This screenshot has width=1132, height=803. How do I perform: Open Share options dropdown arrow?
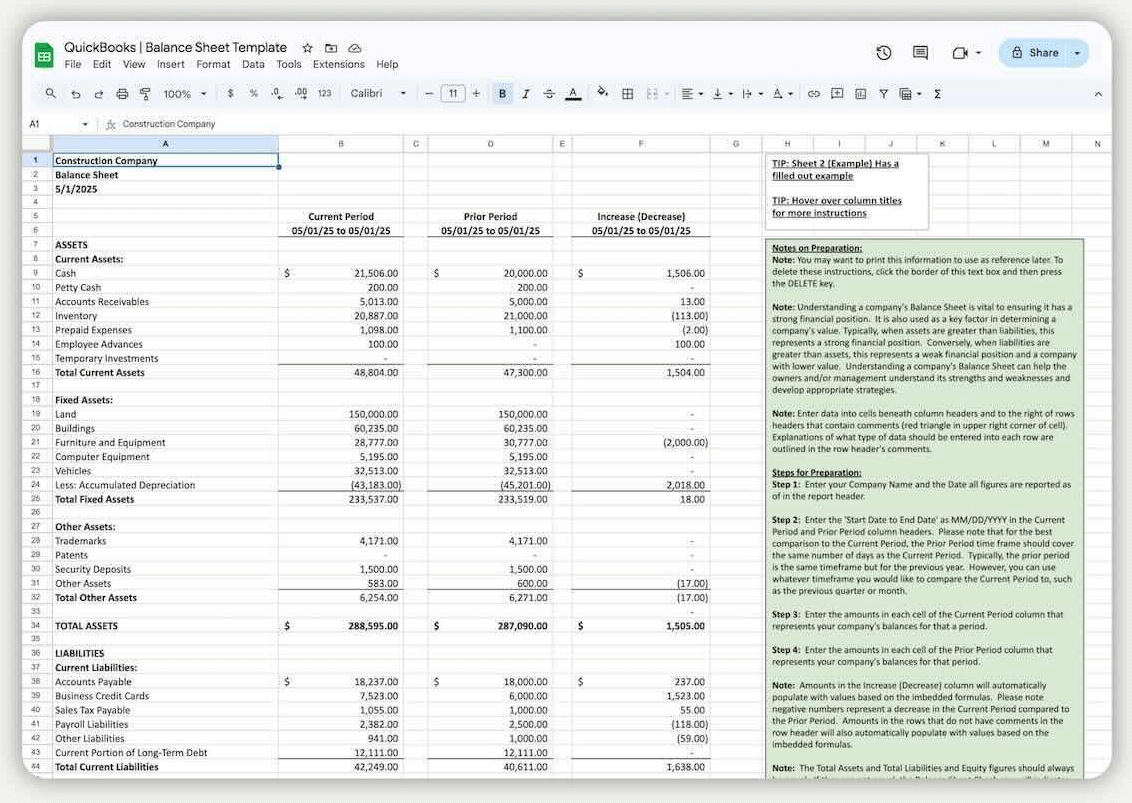point(1077,53)
